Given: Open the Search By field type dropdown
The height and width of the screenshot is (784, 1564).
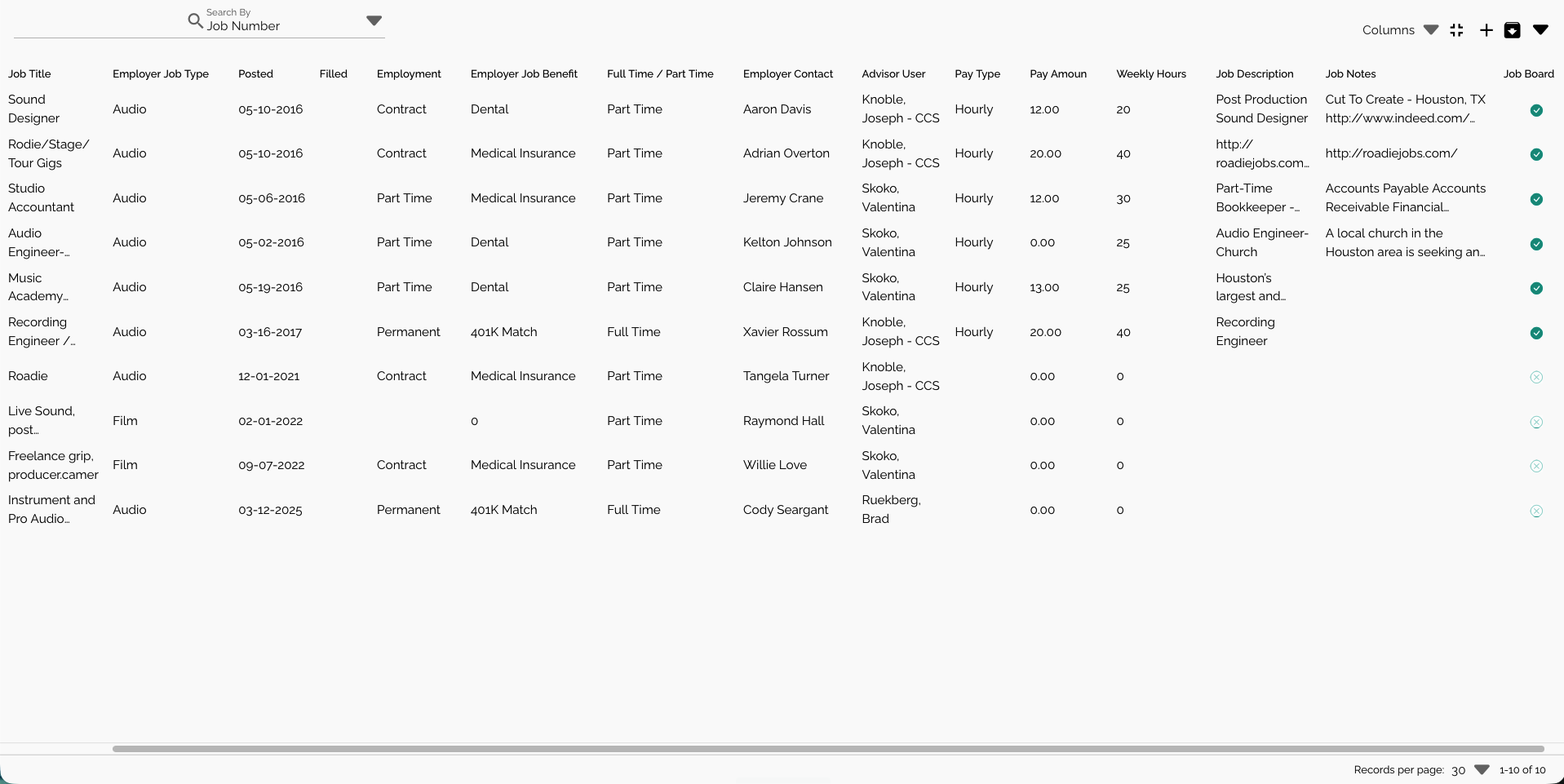Looking at the screenshot, I should click(x=374, y=20).
